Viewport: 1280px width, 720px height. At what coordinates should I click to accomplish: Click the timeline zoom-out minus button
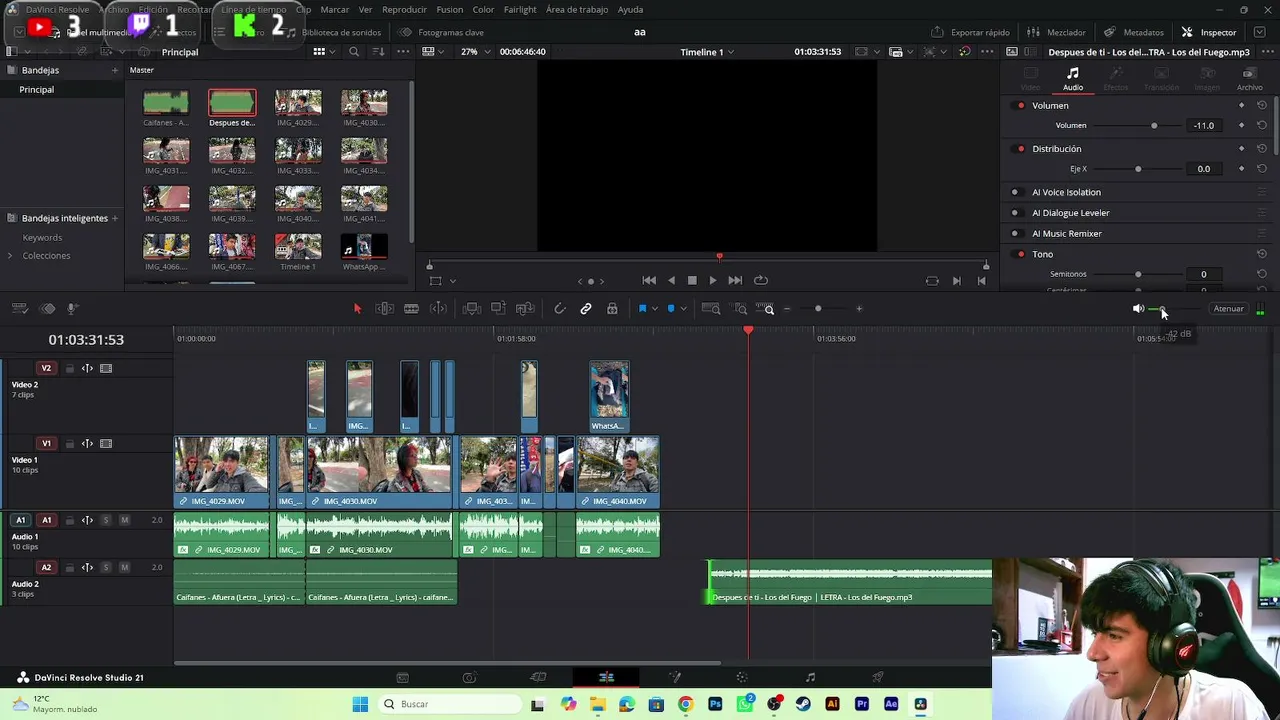point(787,309)
